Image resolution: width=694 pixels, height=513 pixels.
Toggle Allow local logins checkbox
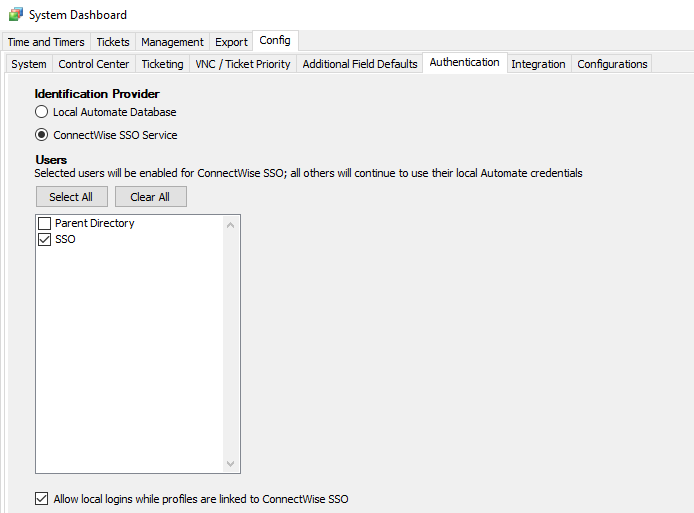point(42,498)
